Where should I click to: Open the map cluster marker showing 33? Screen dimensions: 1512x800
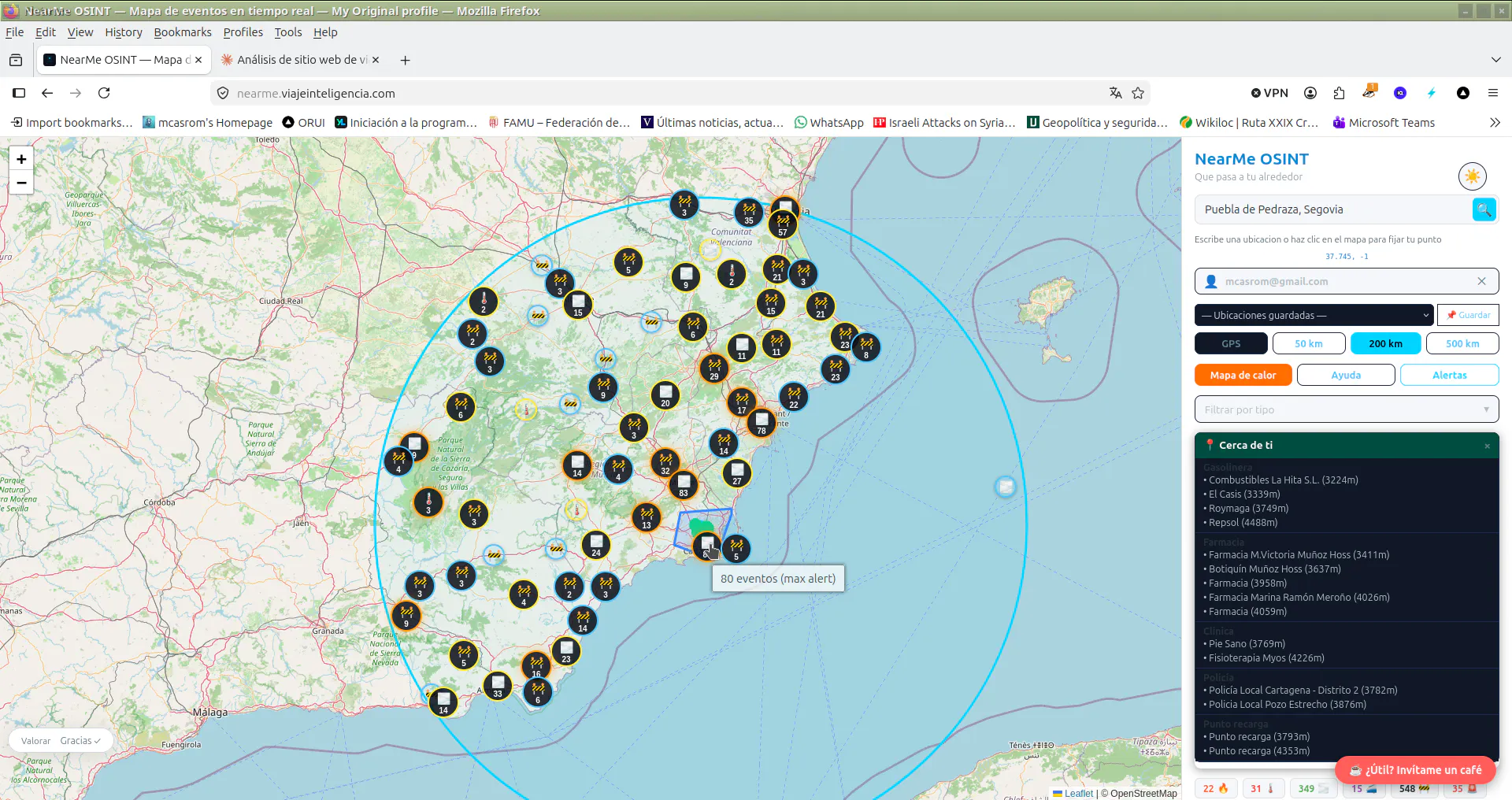[x=498, y=685]
